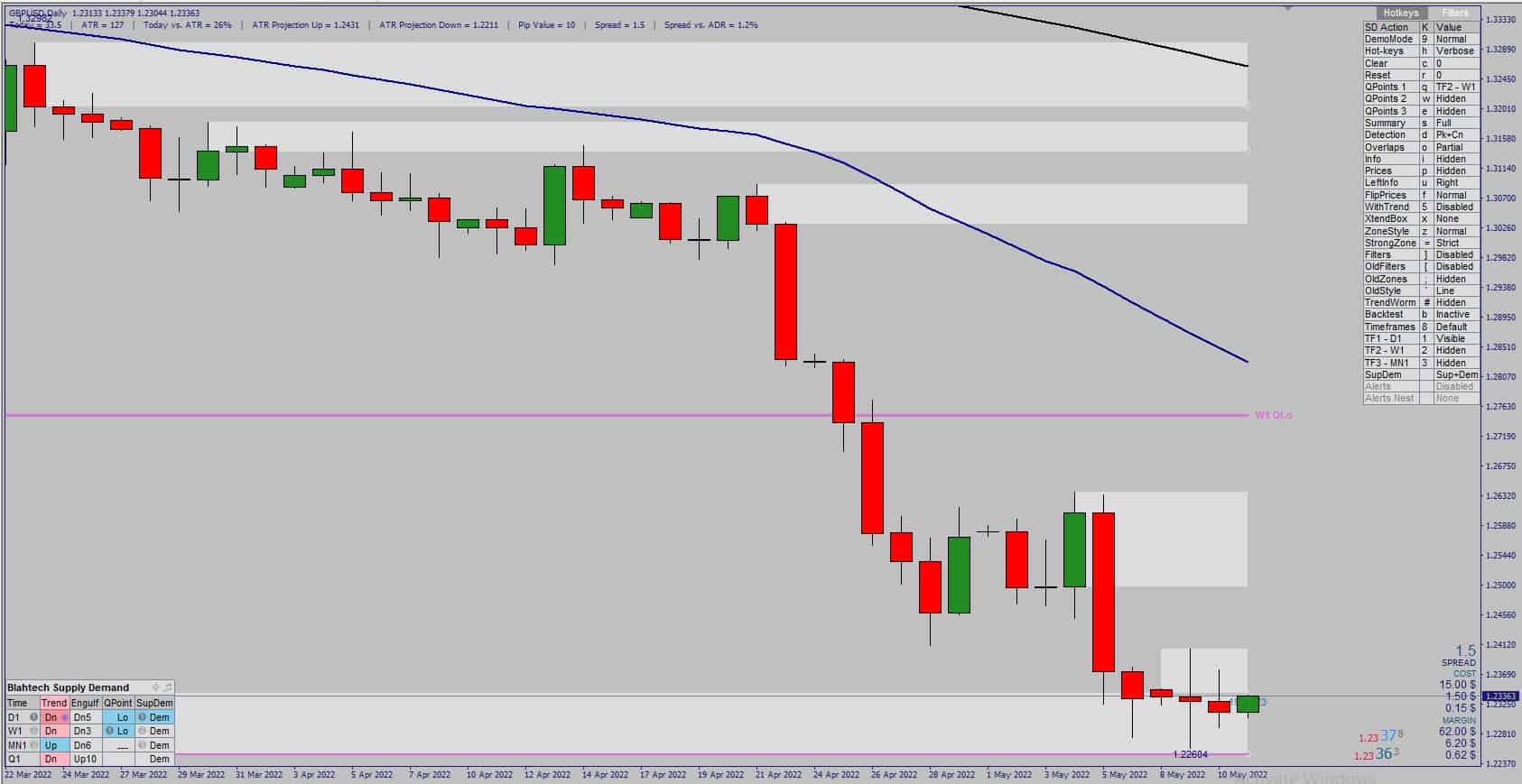Viewport: 1522px width, 784px height.
Task: Click the pink Dn Trend cell for W1
Action: pos(54,731)
